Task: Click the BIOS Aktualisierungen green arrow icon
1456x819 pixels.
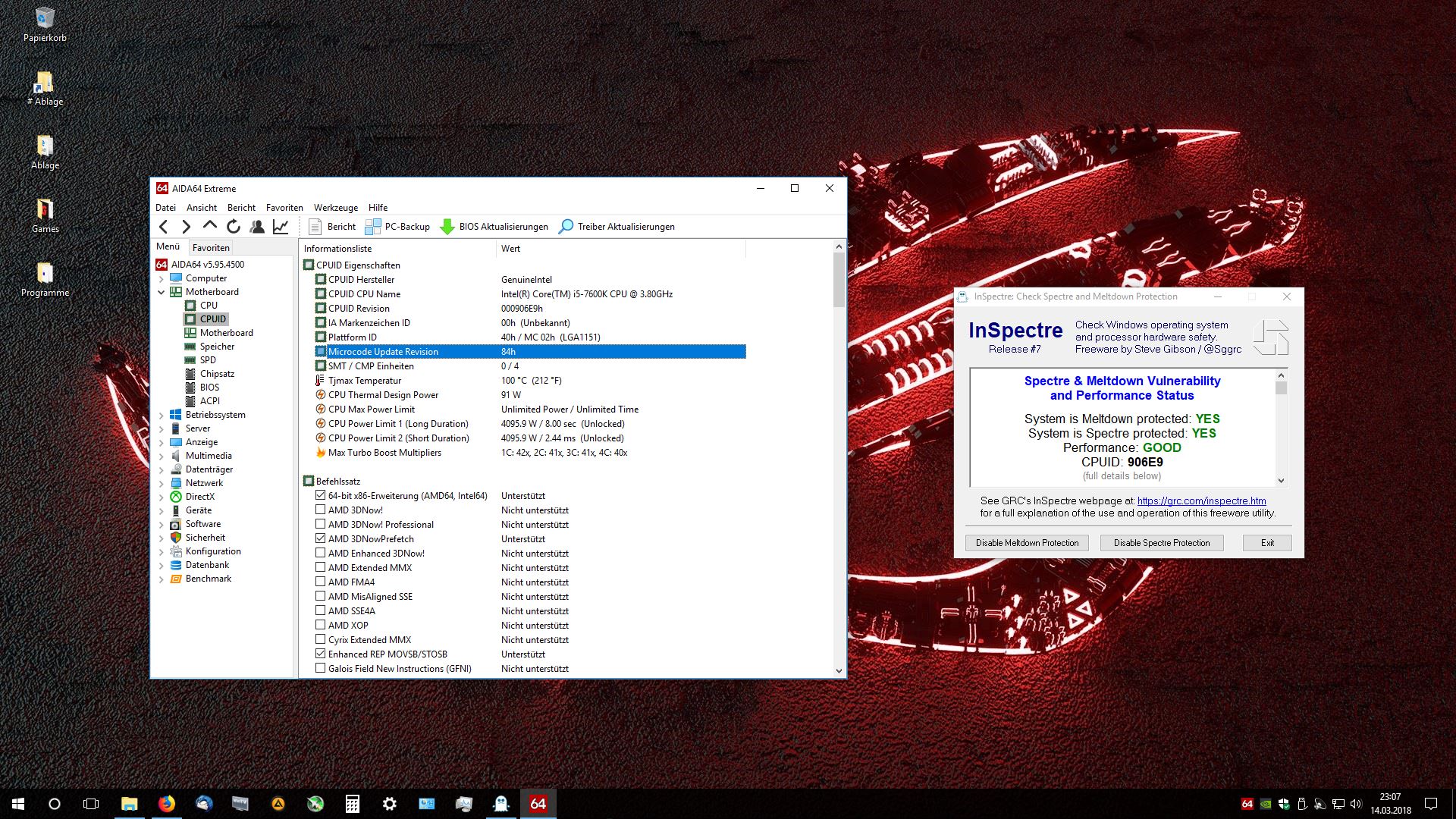Action: tap(447, 226)
